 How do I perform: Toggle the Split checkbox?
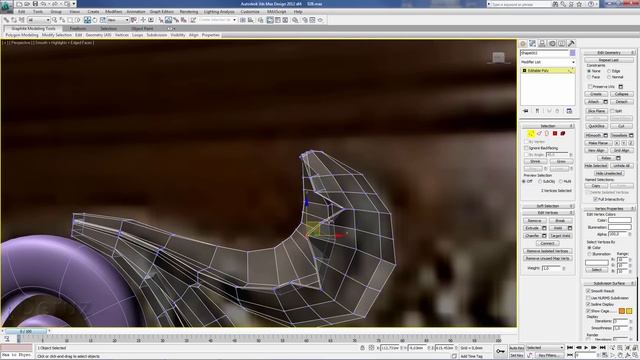coord(612,111)
